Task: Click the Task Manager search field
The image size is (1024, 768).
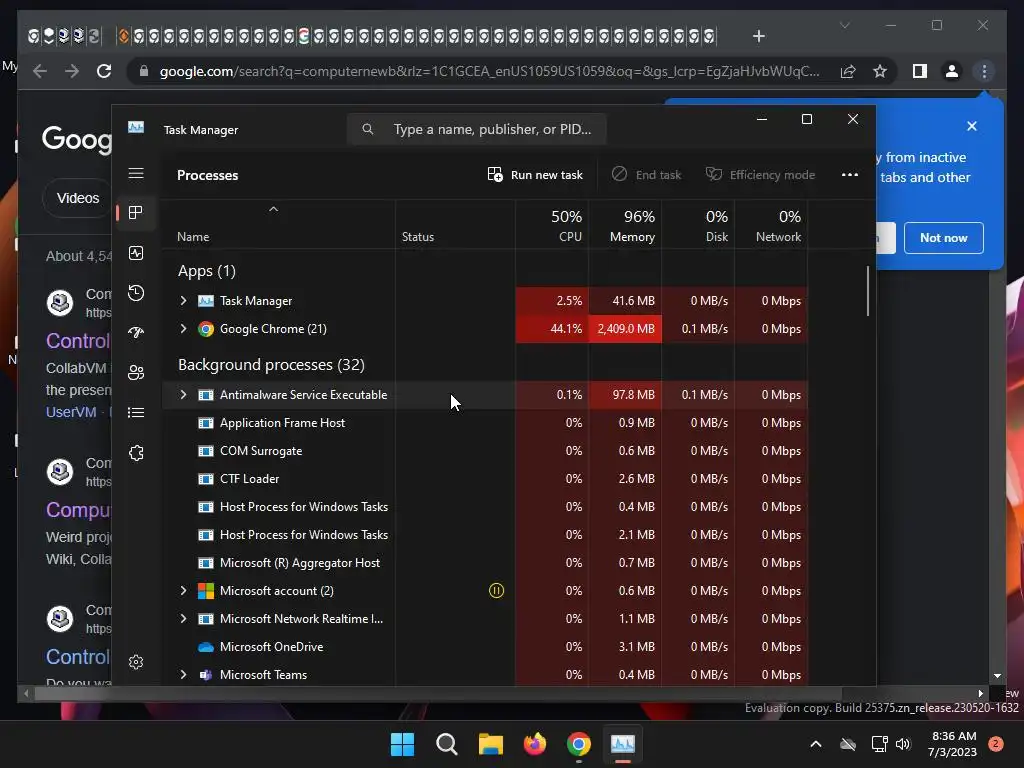Action: click(x=477, y=129)
